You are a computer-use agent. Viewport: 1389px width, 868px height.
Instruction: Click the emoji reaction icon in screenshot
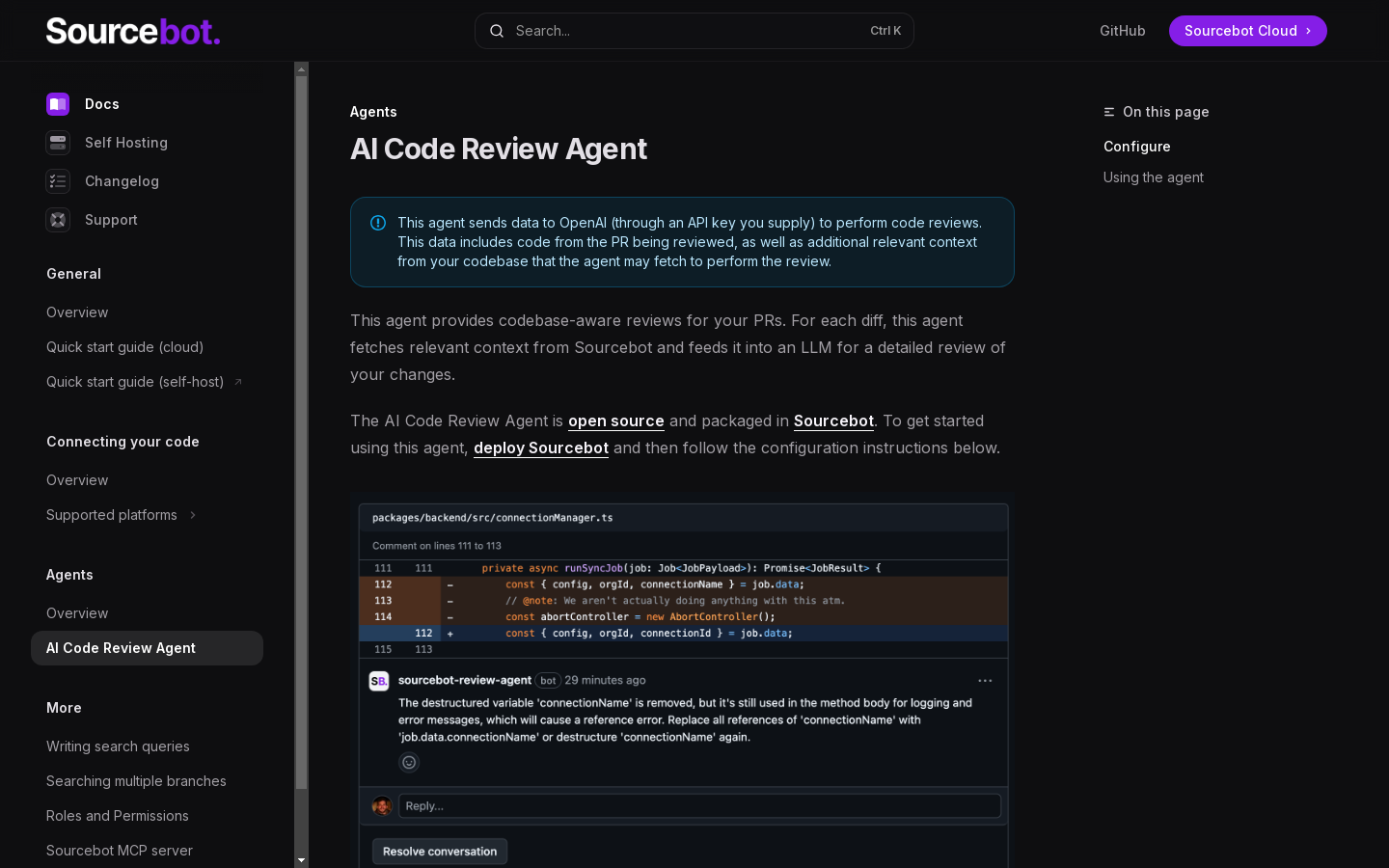(409, 763)
